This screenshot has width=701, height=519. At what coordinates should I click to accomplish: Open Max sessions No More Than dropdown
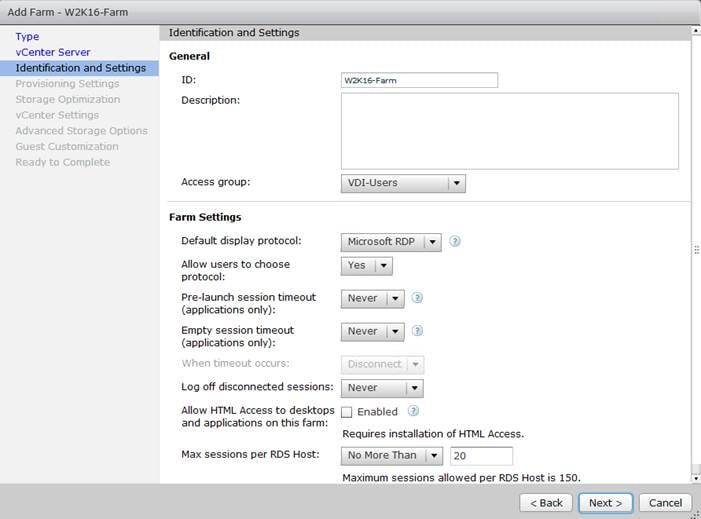point(392,456)
